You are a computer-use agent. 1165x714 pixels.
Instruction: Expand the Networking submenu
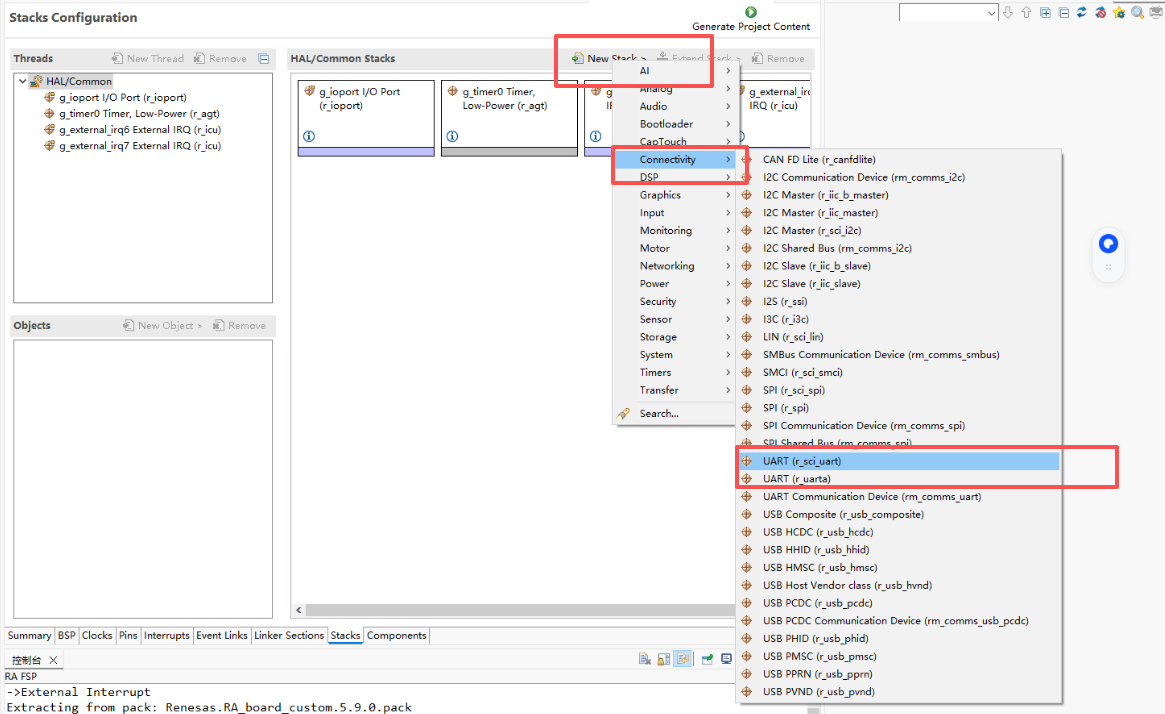click(x=667, y=266)
